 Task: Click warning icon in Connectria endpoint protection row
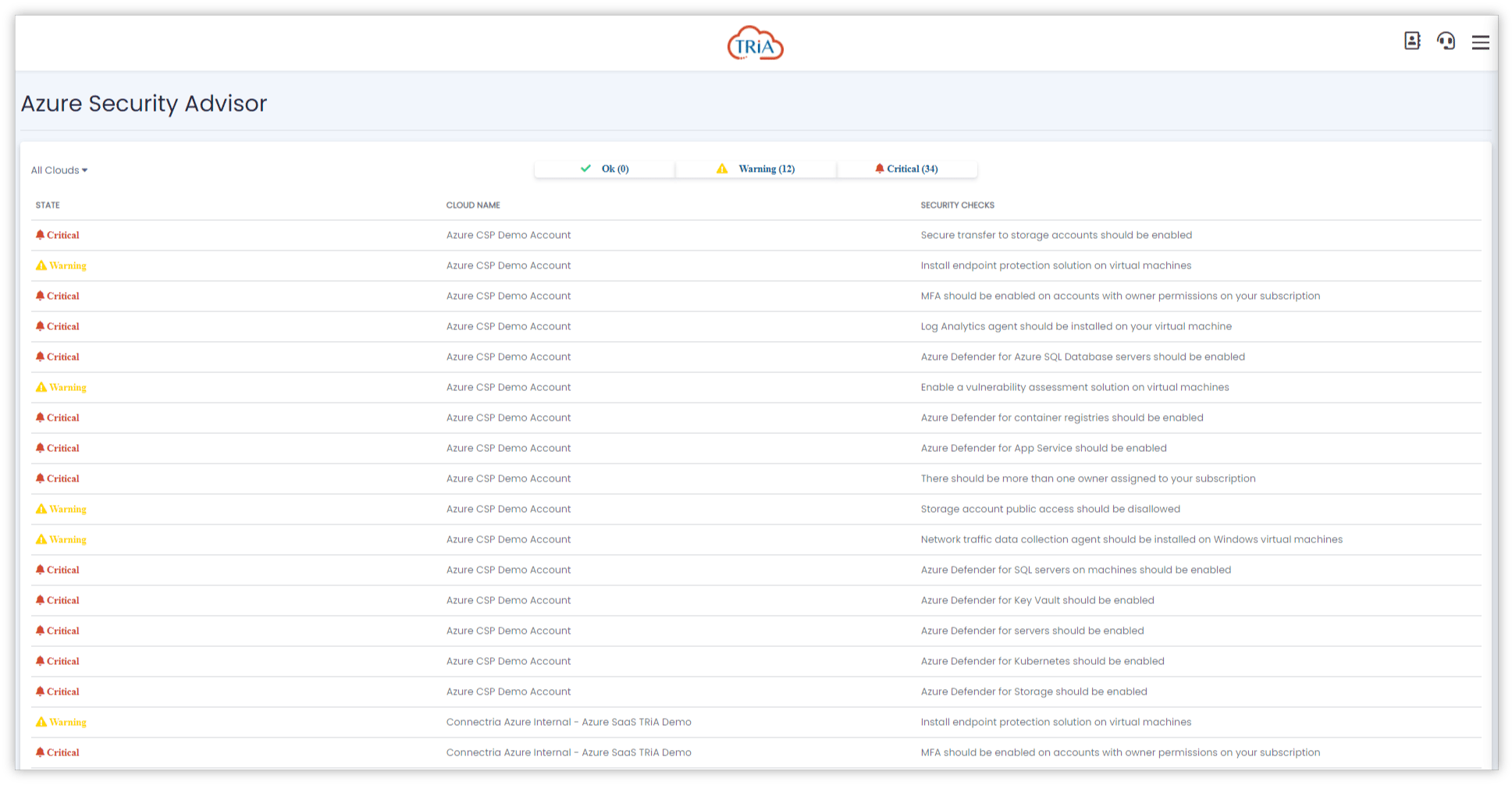click(x=41, y=722)
